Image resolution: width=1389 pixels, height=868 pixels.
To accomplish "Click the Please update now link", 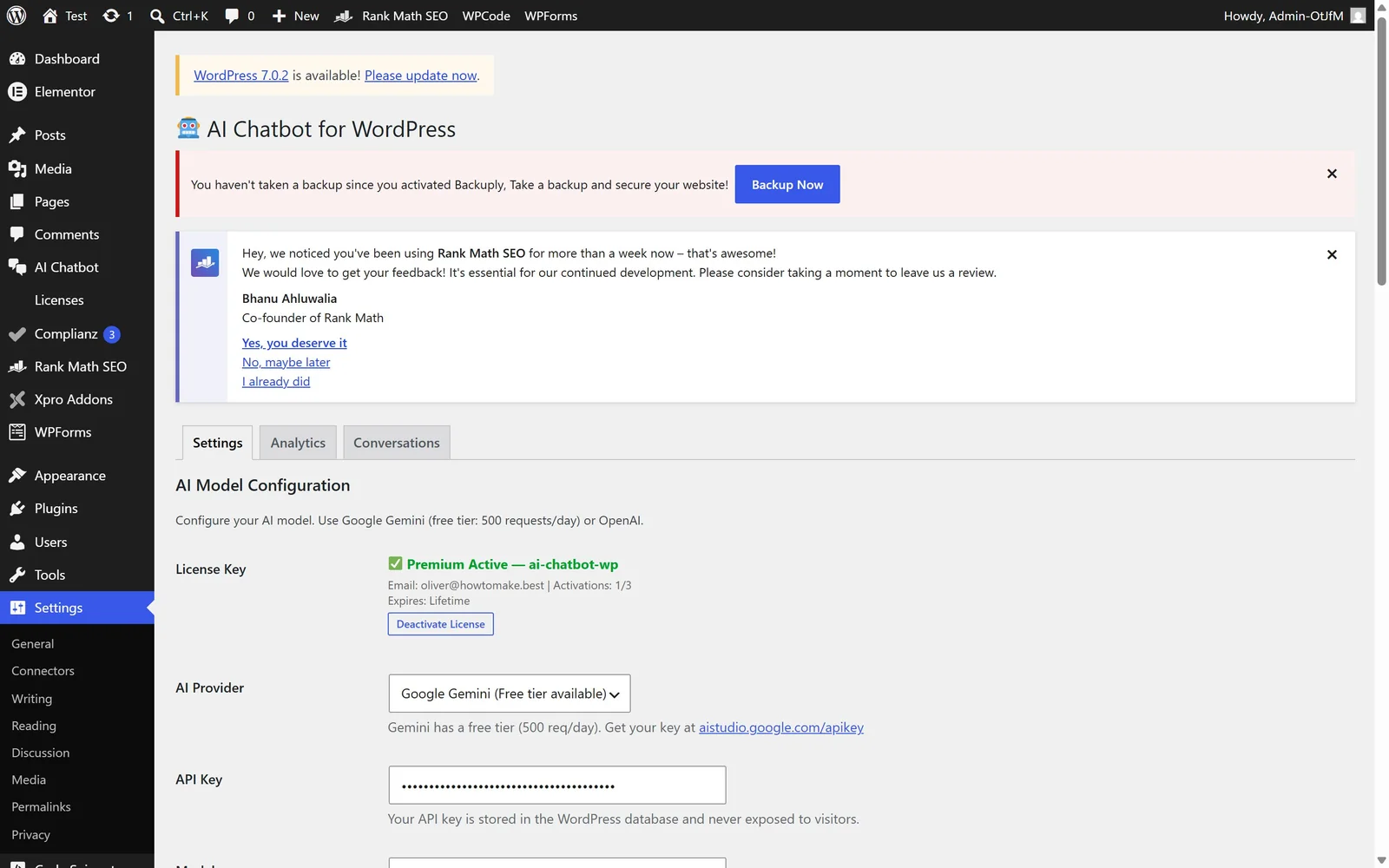I will tap(421, 76).
